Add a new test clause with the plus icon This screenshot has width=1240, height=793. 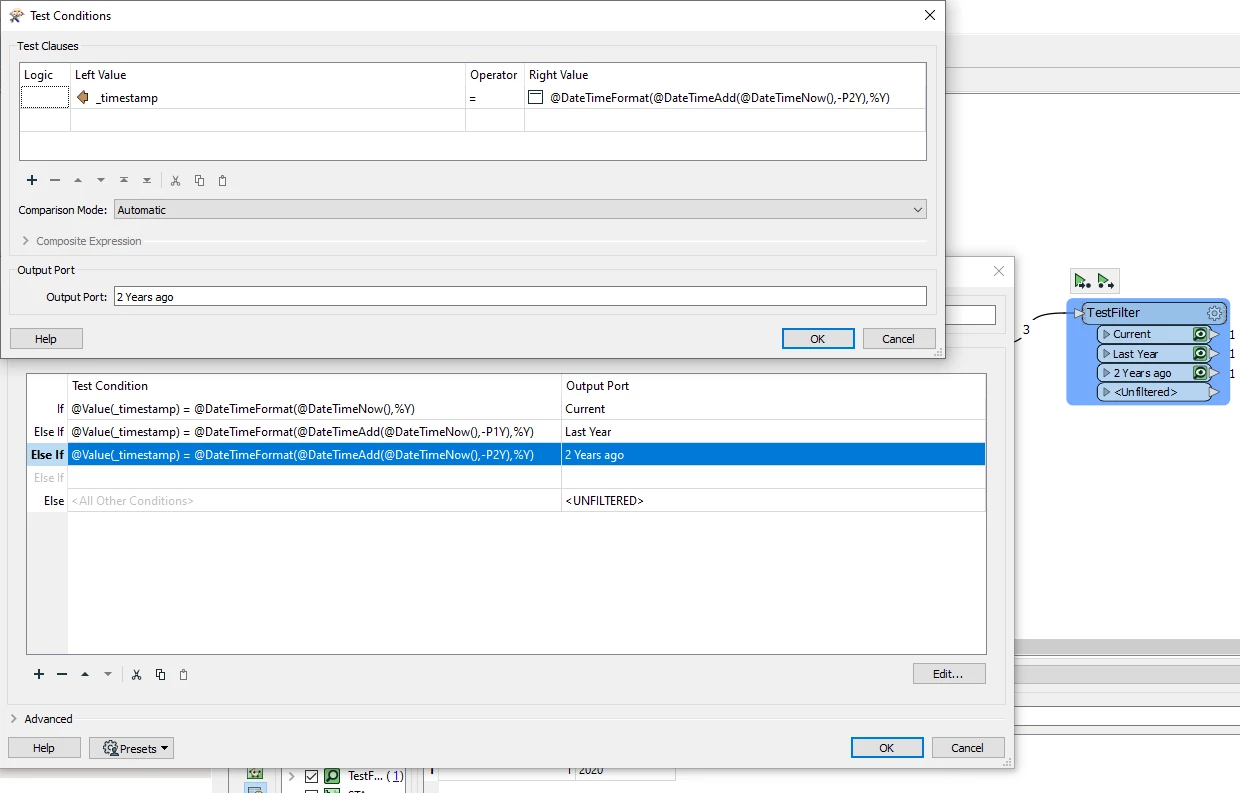pyautogui.click(x=31, y=180)
